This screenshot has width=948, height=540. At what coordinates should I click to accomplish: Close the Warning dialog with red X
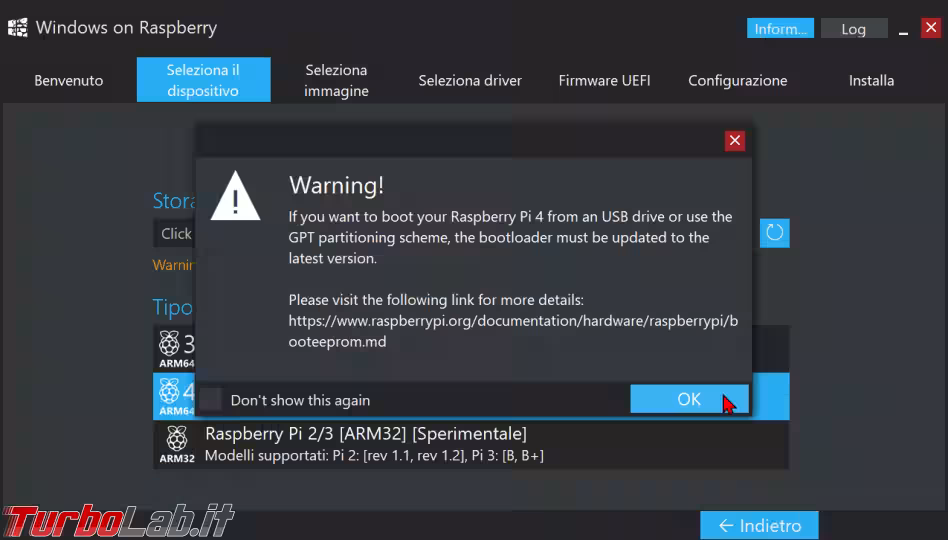pyautogui.click(x=735, y=141)
